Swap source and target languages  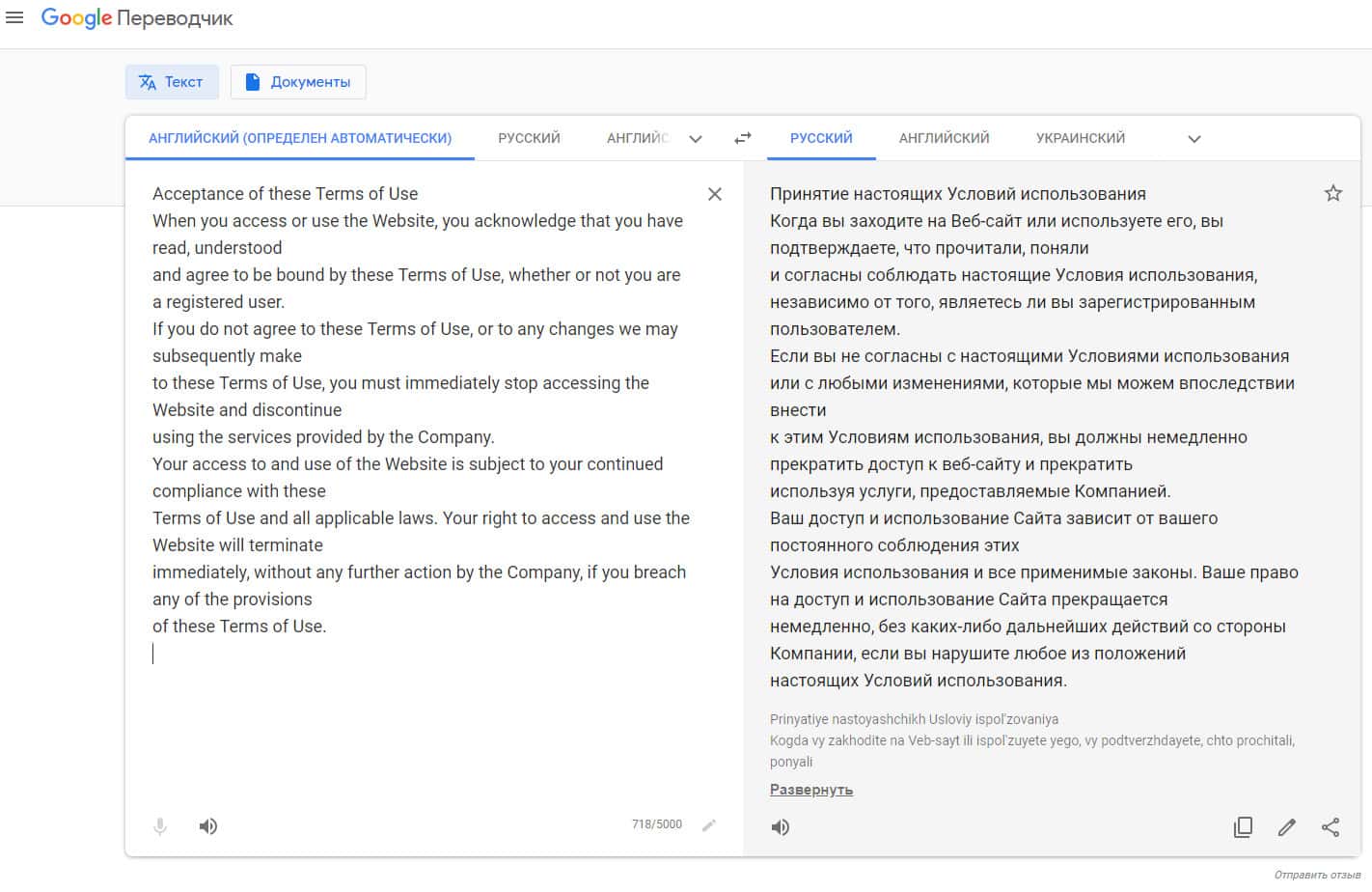coord(742,138)
